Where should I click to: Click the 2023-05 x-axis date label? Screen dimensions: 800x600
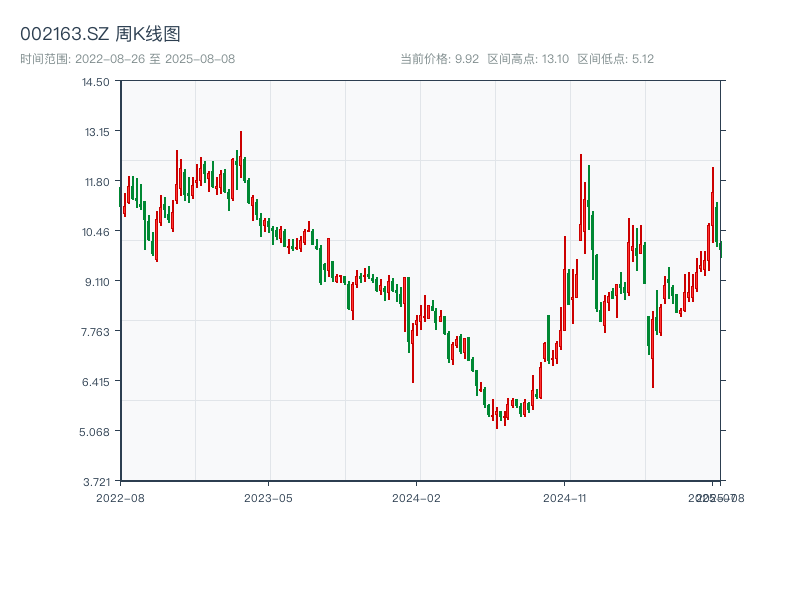pos(269,497)
